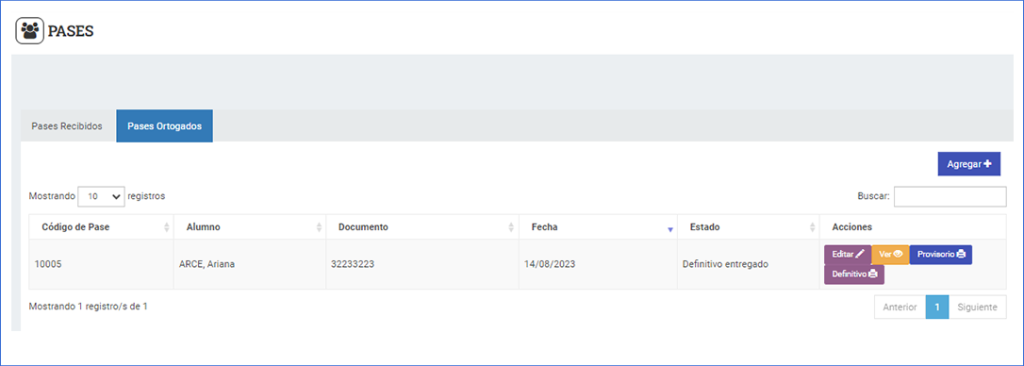The width and height of the screenshot is (1024, 366).
Task: Click the PASES people group icon
Action: [29, 31]
